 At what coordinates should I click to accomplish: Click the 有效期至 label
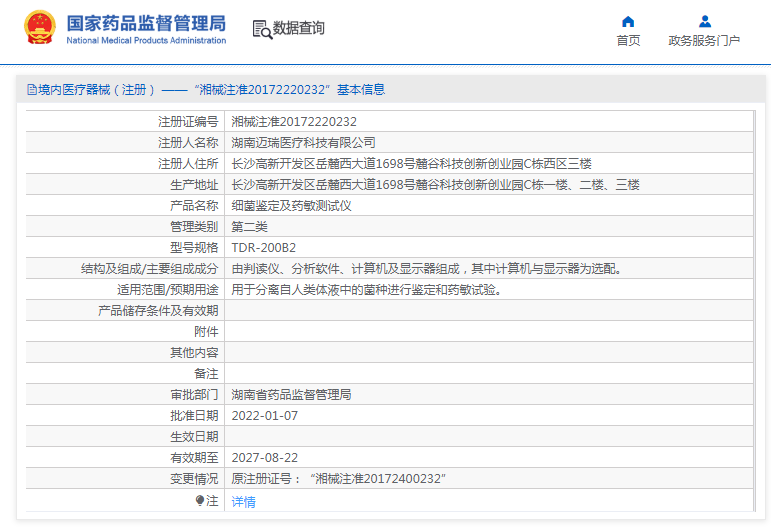pyautogui.click(x=194, y=458)
